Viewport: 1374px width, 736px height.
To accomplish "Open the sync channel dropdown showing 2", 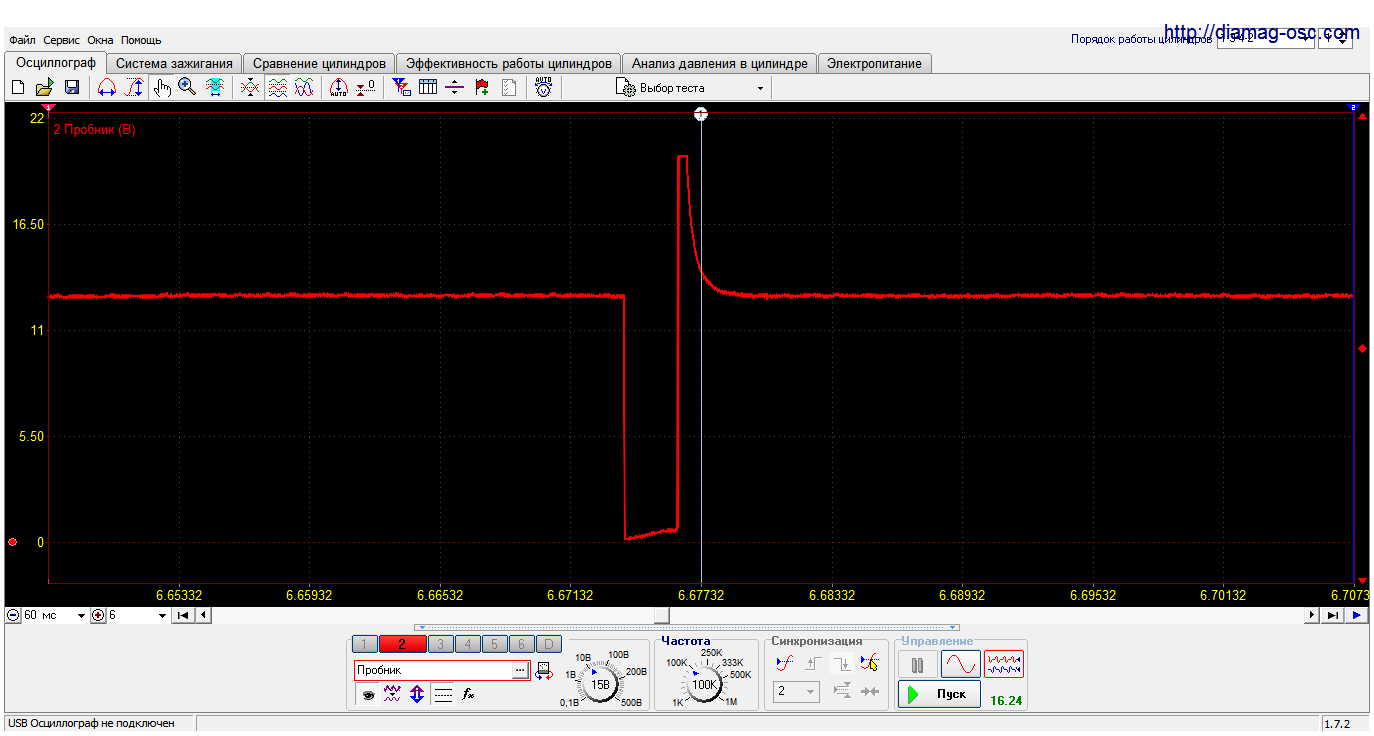I will click(x=796, y=691).
